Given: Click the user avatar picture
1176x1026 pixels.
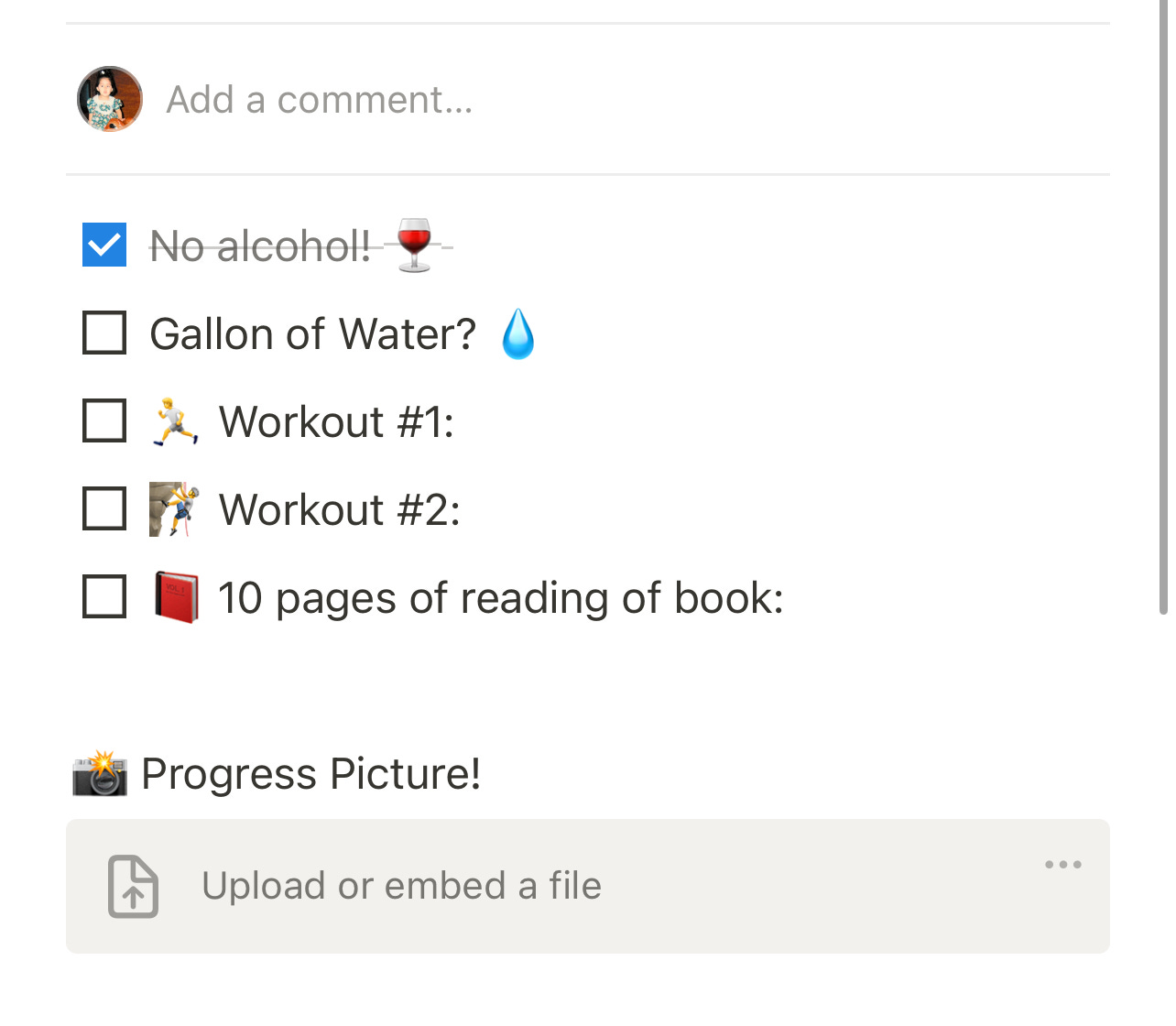Looking at the screenshot, I should [110, 99].
